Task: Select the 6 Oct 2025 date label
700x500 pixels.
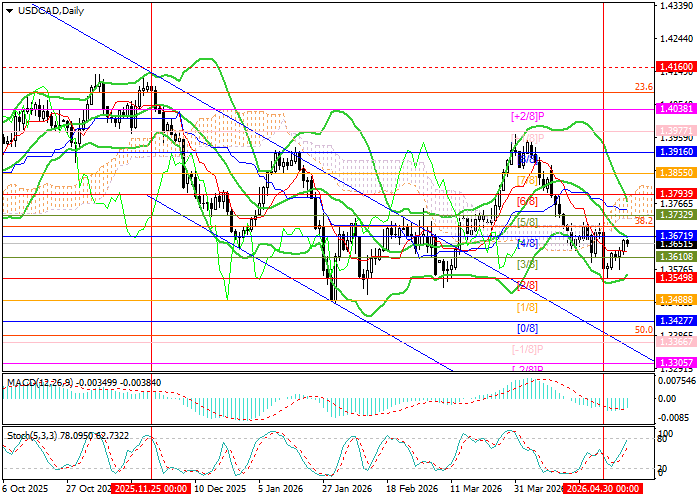Action: [25, 488]
